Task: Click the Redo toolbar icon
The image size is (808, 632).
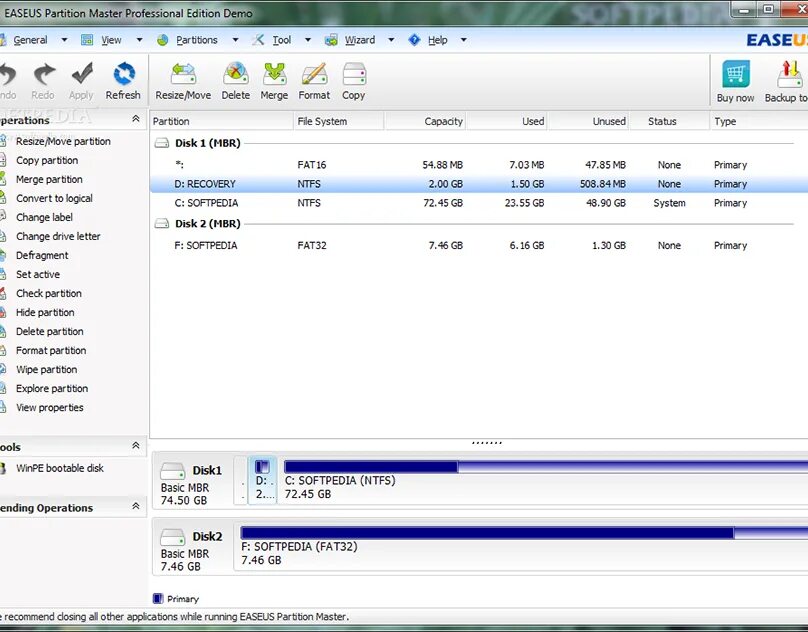Action: [x=44, y=74]
